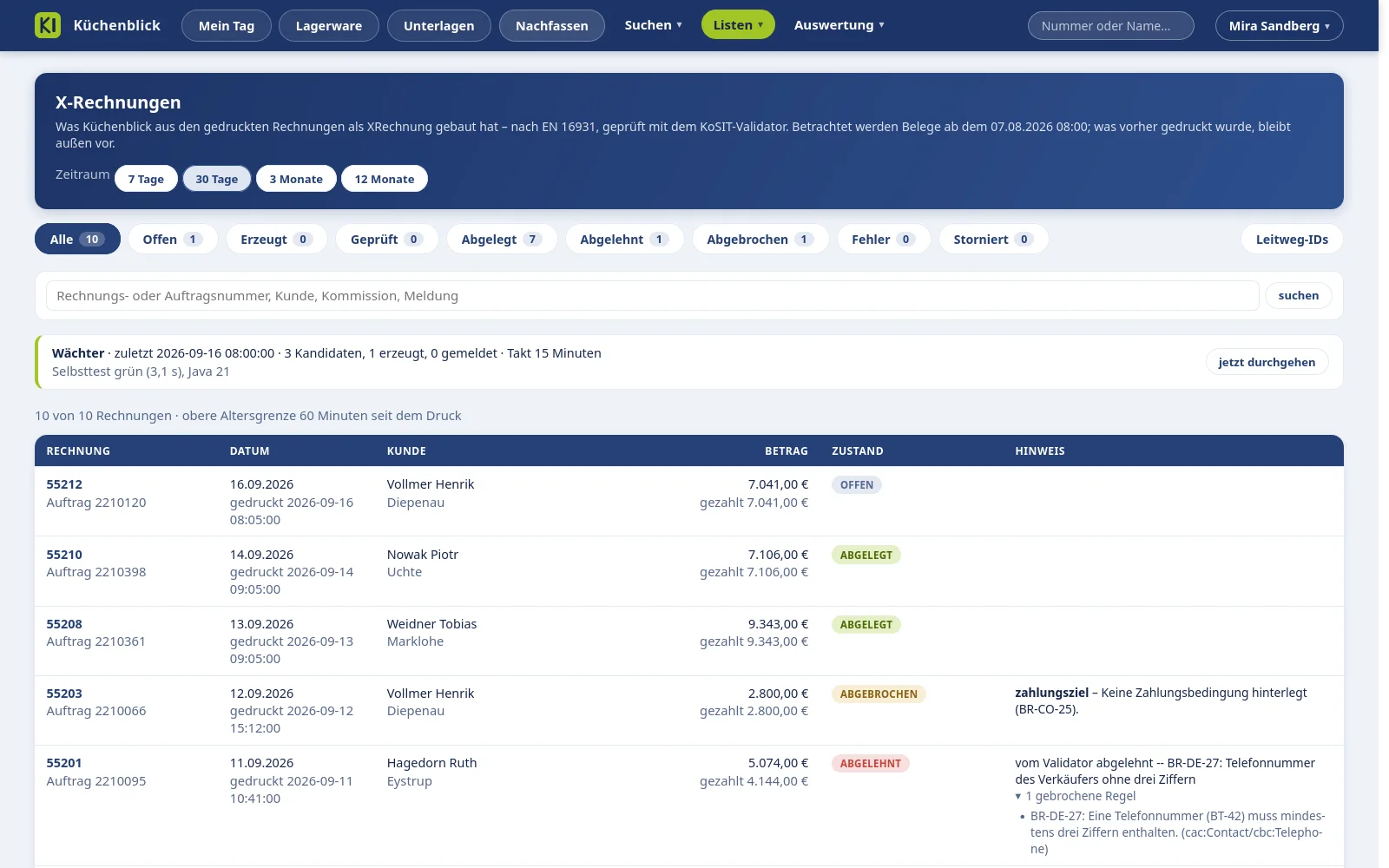Click the suchen button

coord(1298,296)
